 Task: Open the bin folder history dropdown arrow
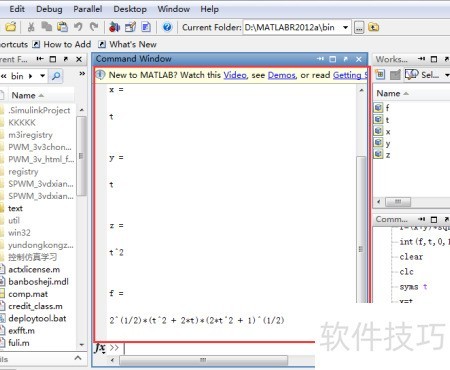(x=42, y=76)
